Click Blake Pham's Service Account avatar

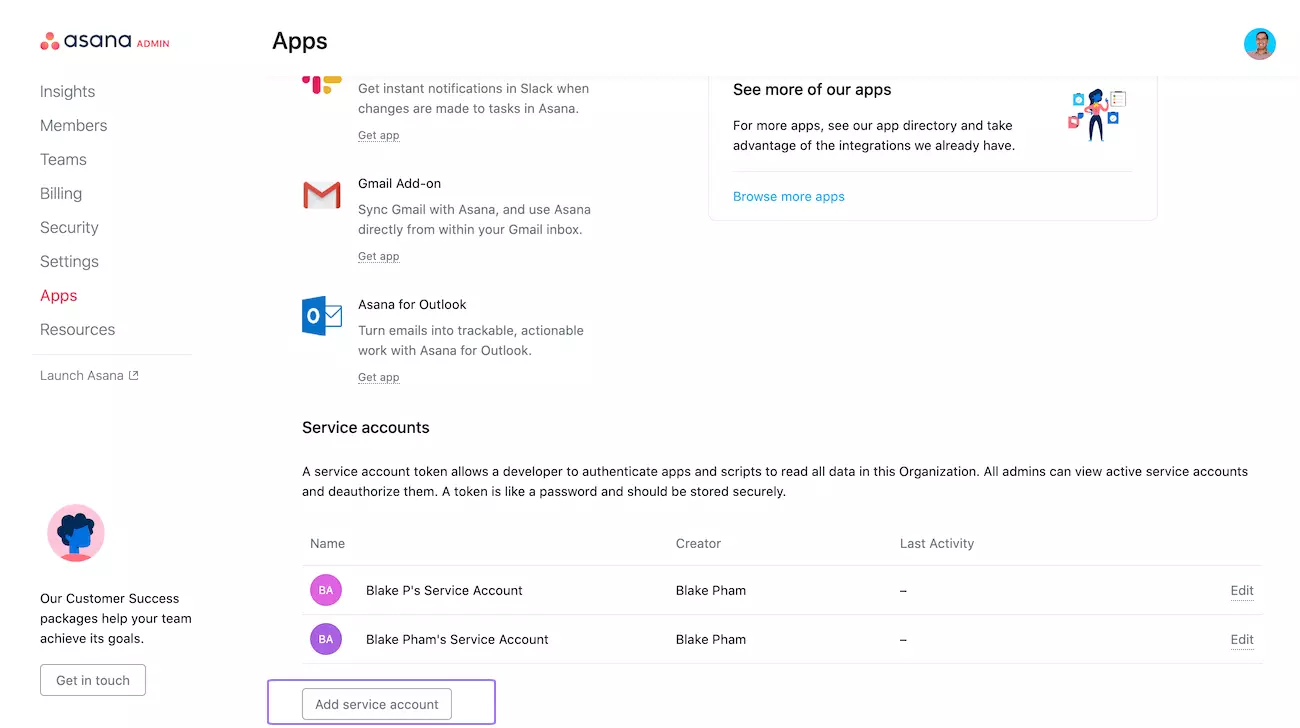click(x=326, y=639)
